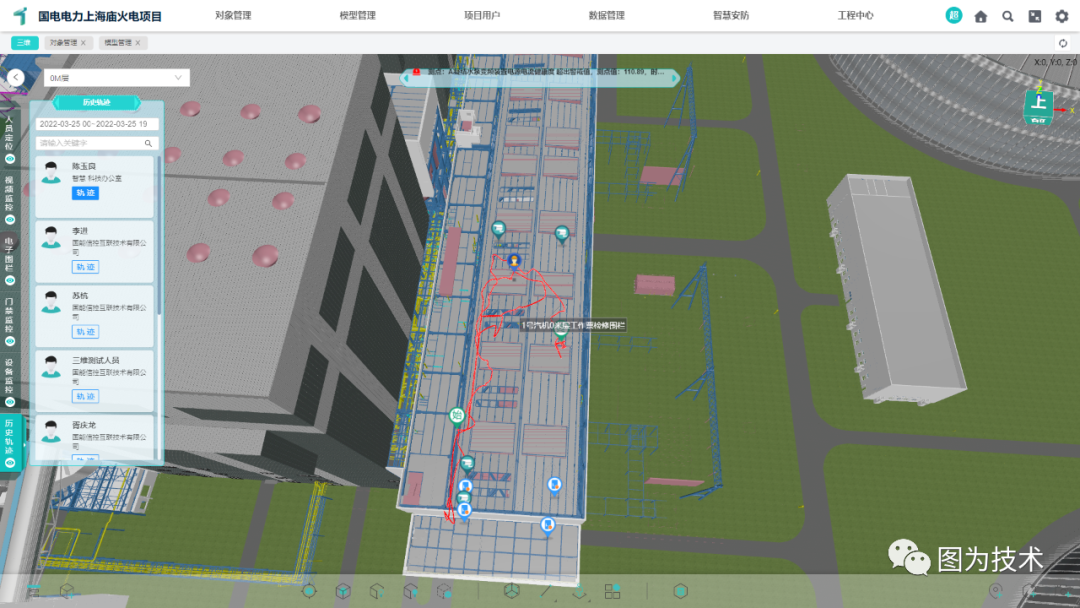Click 轨迹 button for 陈玉良

pos(85,192)
